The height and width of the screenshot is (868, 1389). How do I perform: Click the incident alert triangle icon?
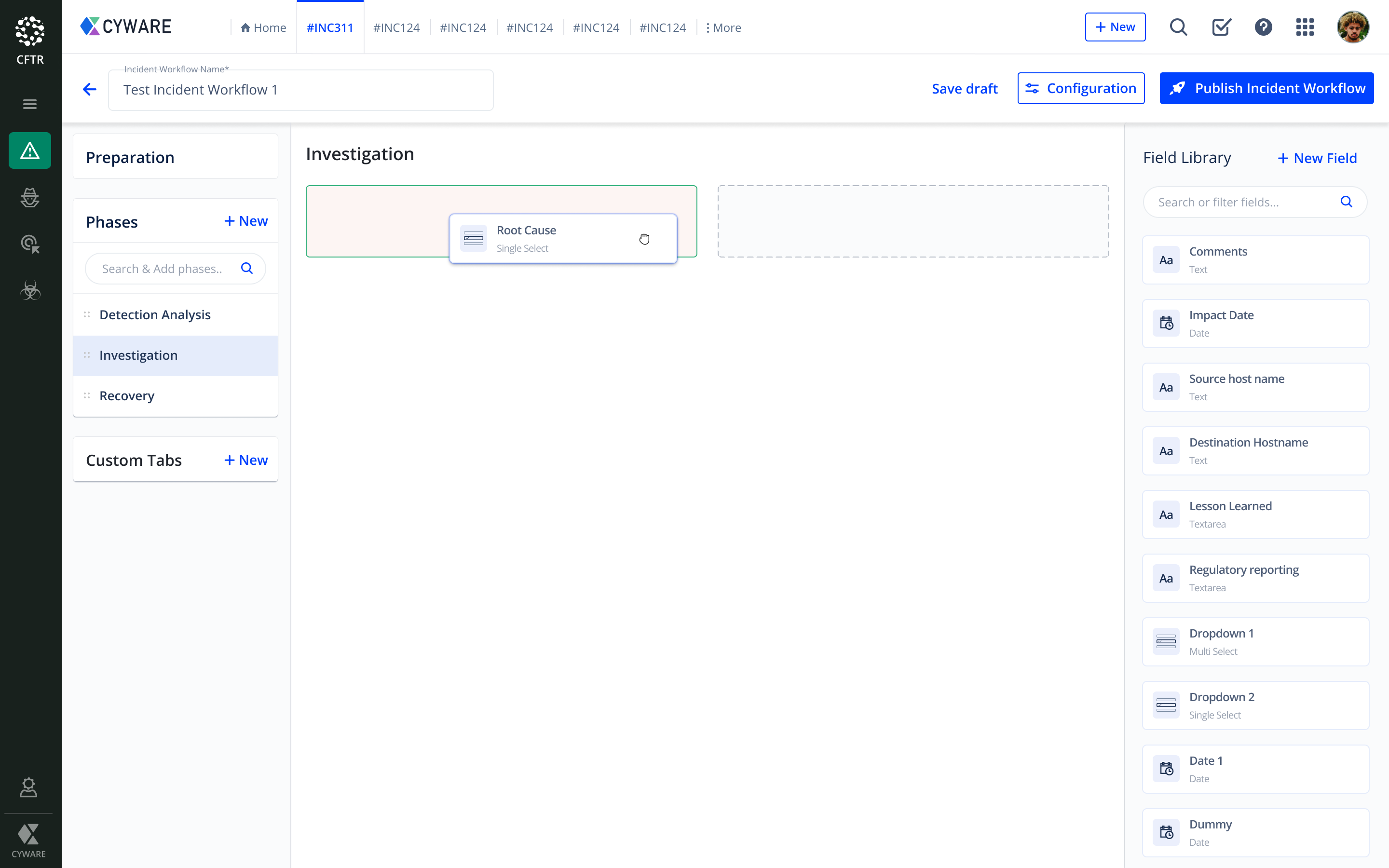pyautogui.click(x=30, y=150)
